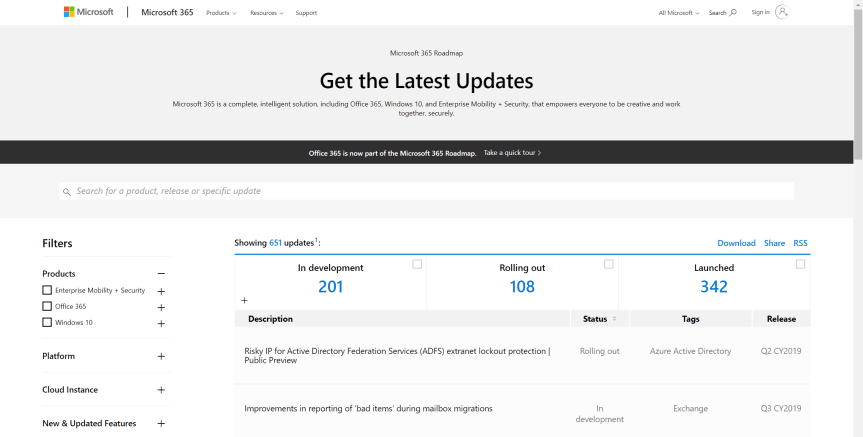Tick the Office 365 product checkbox
The width and height of the screenshot is (863, 437).
[47, 306]
